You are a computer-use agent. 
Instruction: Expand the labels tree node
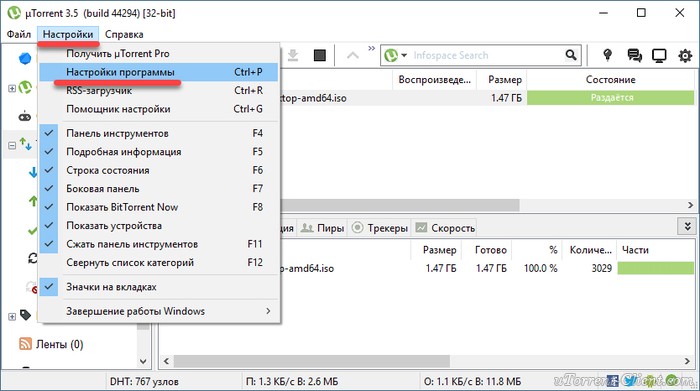12,316
